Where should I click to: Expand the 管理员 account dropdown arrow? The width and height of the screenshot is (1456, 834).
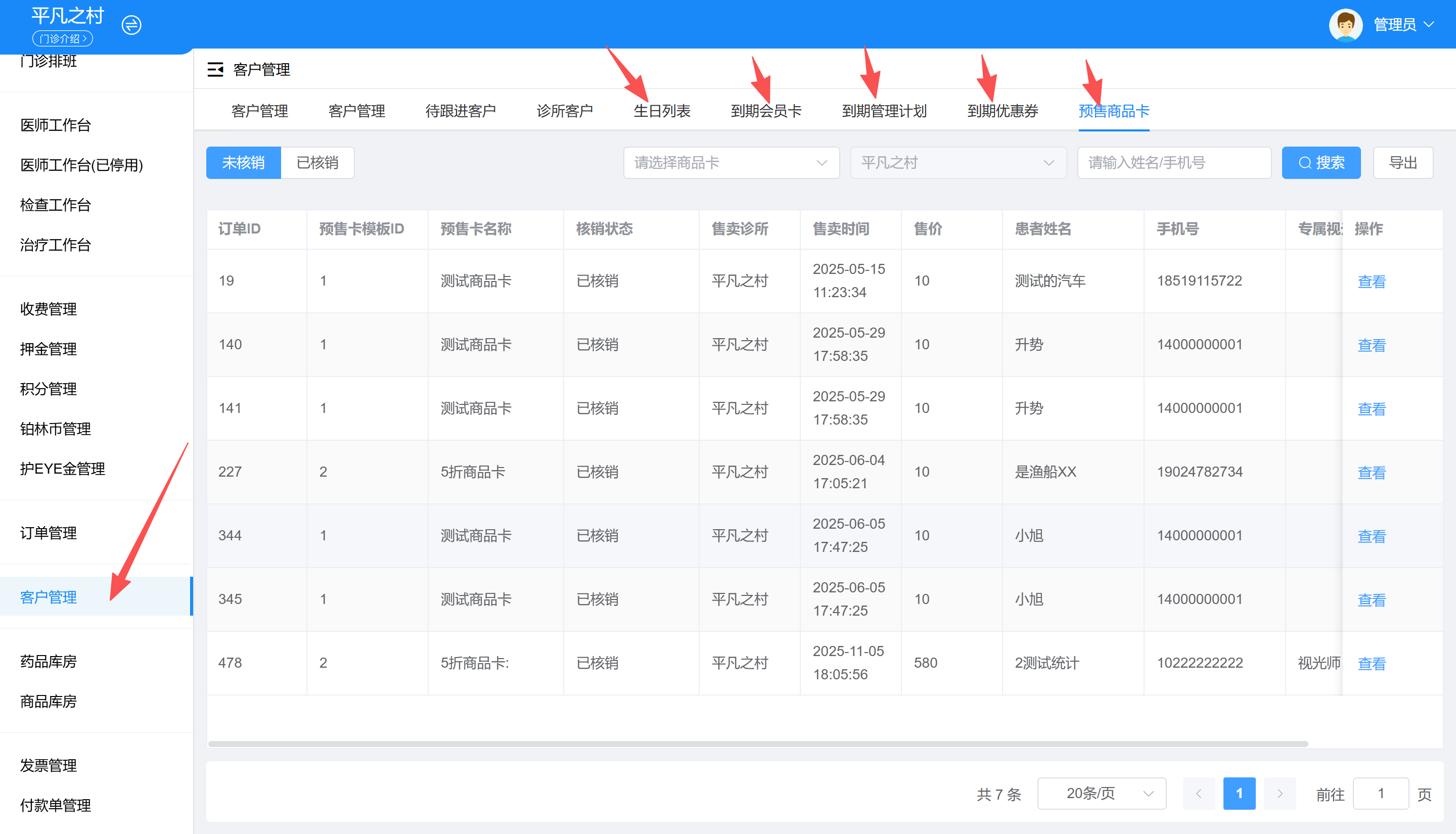1428,25
